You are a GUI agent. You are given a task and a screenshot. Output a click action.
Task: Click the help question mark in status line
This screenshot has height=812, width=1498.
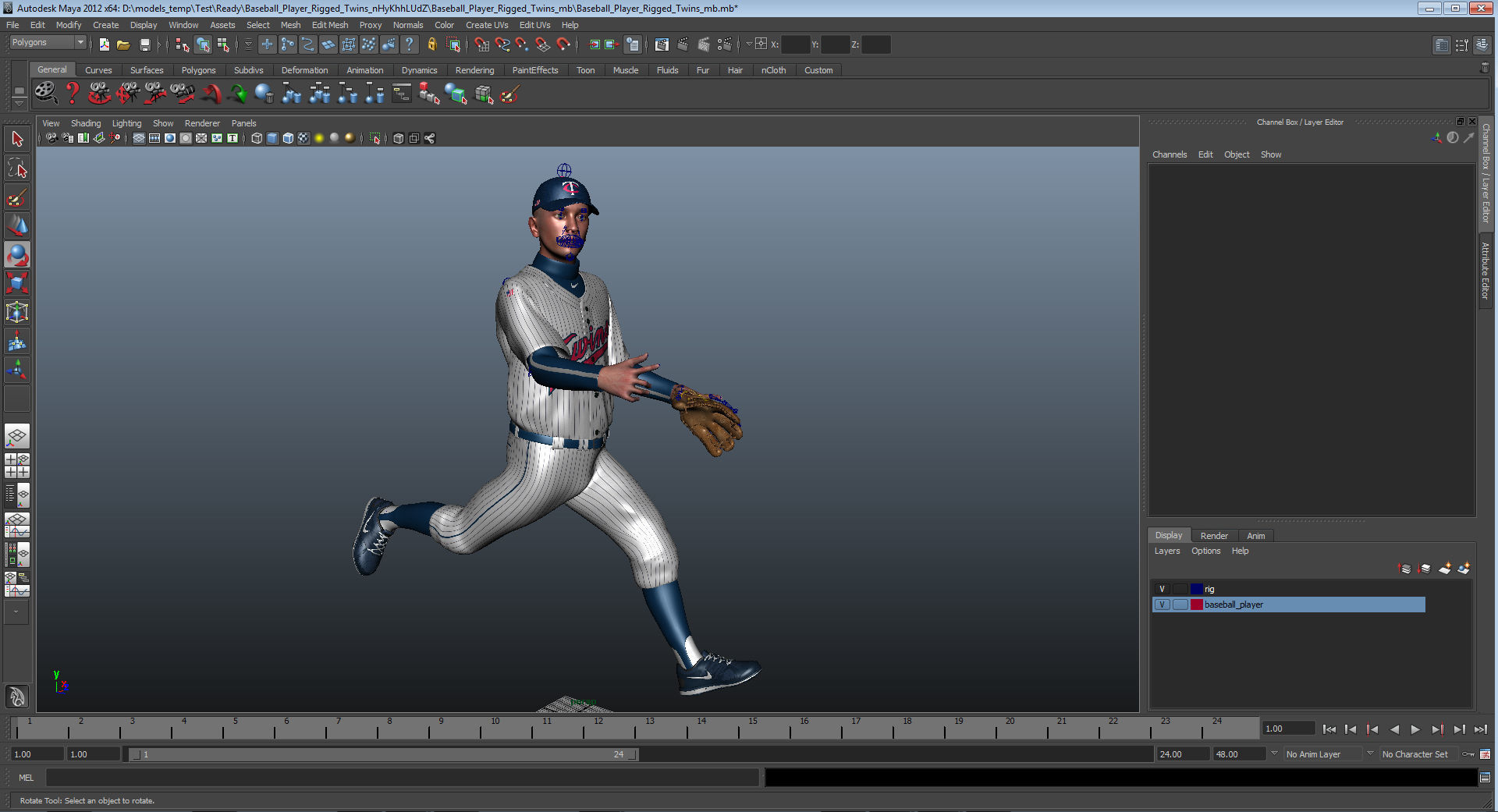409,44
